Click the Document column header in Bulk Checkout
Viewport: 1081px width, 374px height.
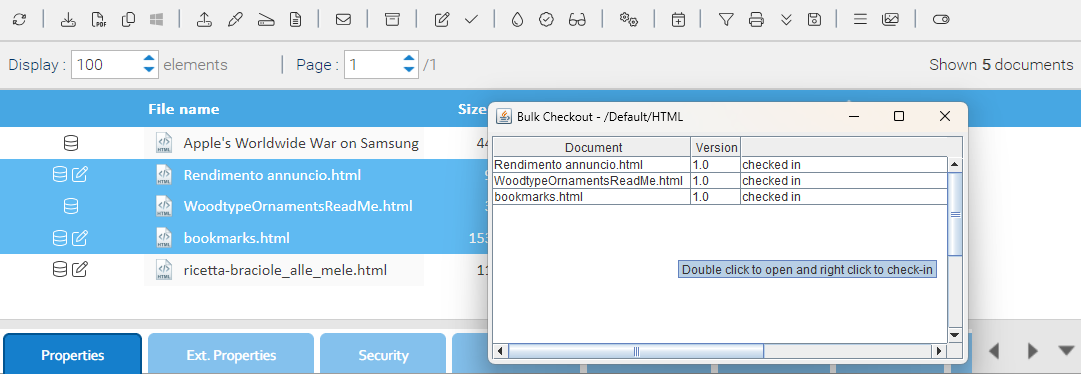pos(592,148)
